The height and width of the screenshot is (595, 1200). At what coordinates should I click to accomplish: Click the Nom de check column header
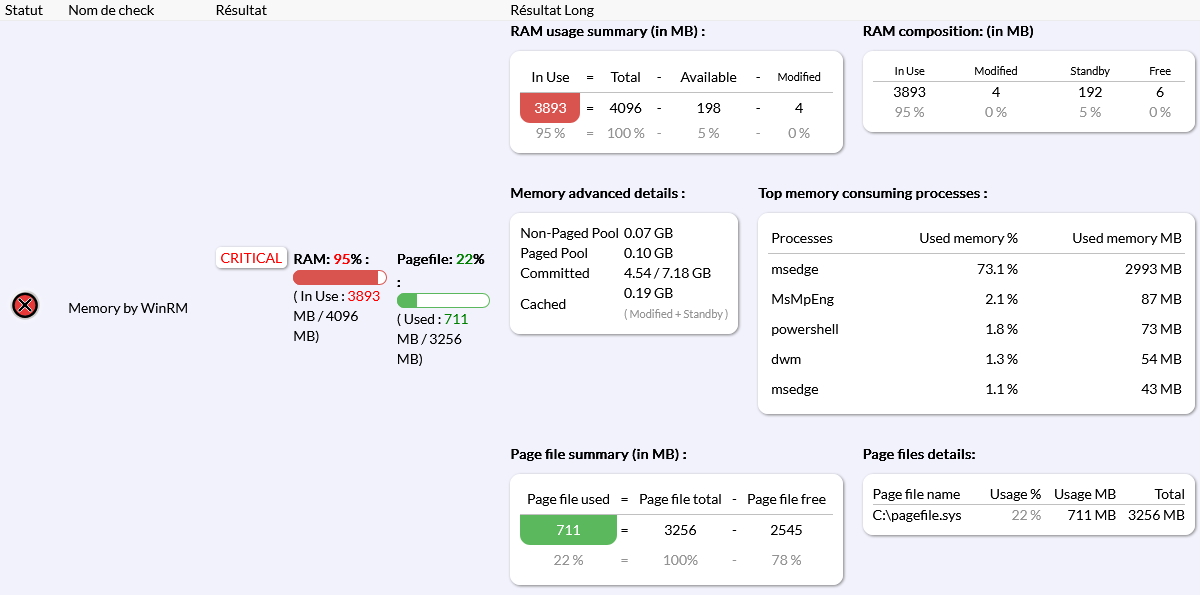point(109,10)
